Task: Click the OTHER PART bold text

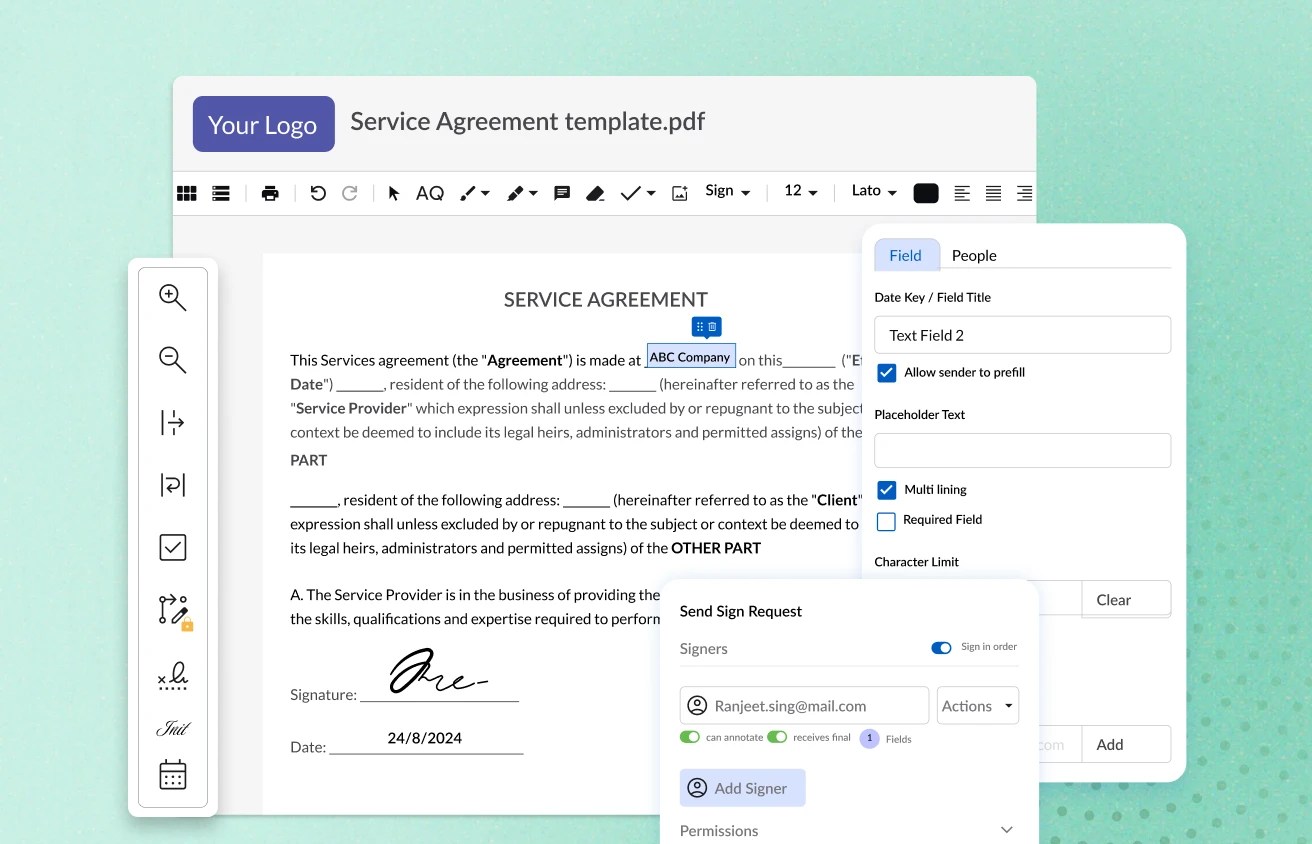Action: [x=716, y=548]
